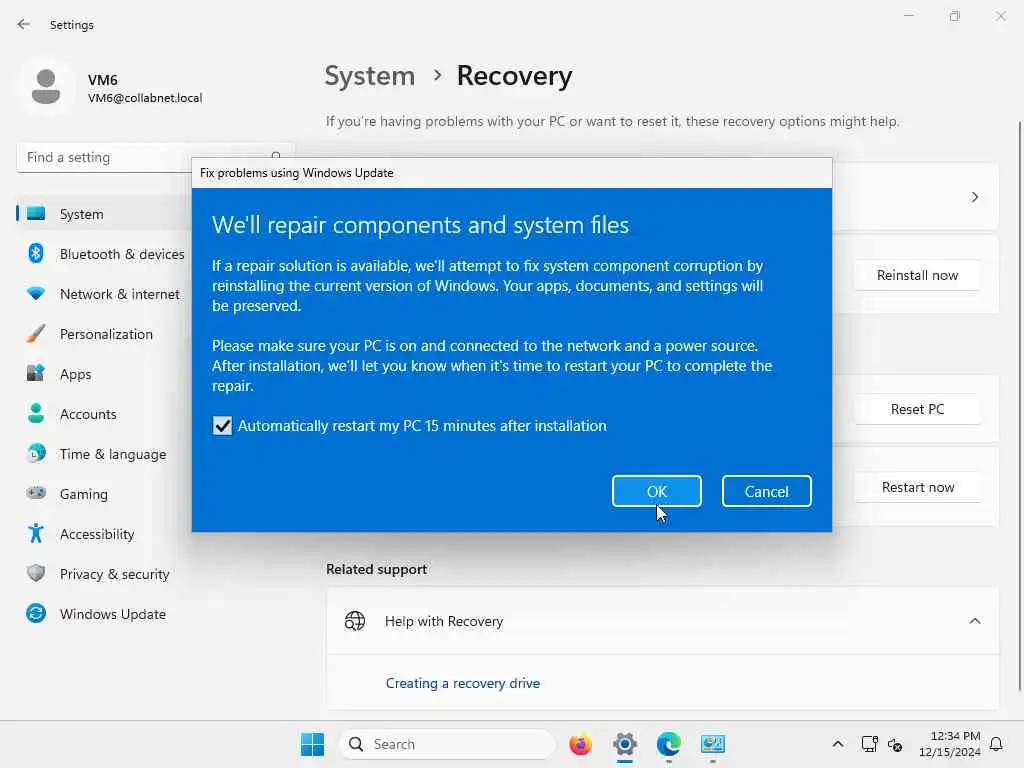Click the Time & language clock icon
Image resolution: width=1024 pixels, height=768 pixels.
(36, 454)
